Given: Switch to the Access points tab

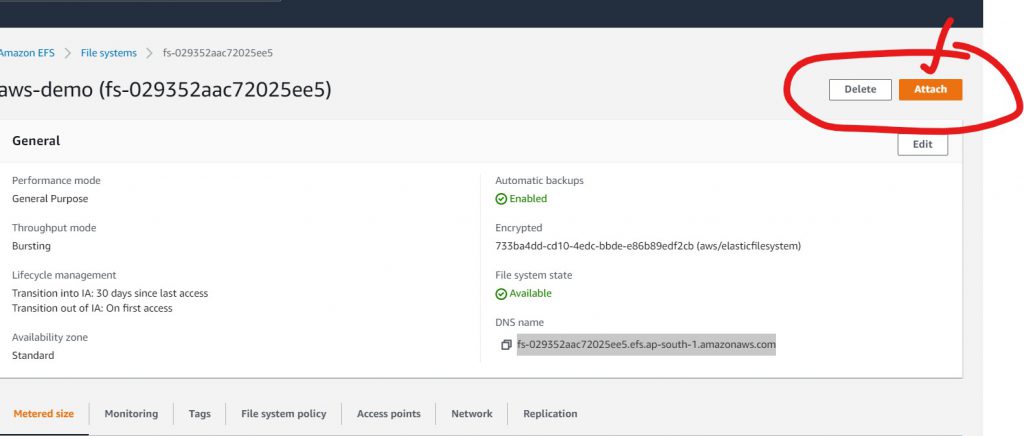Looking at the screenshot, I should pos(388,414).
